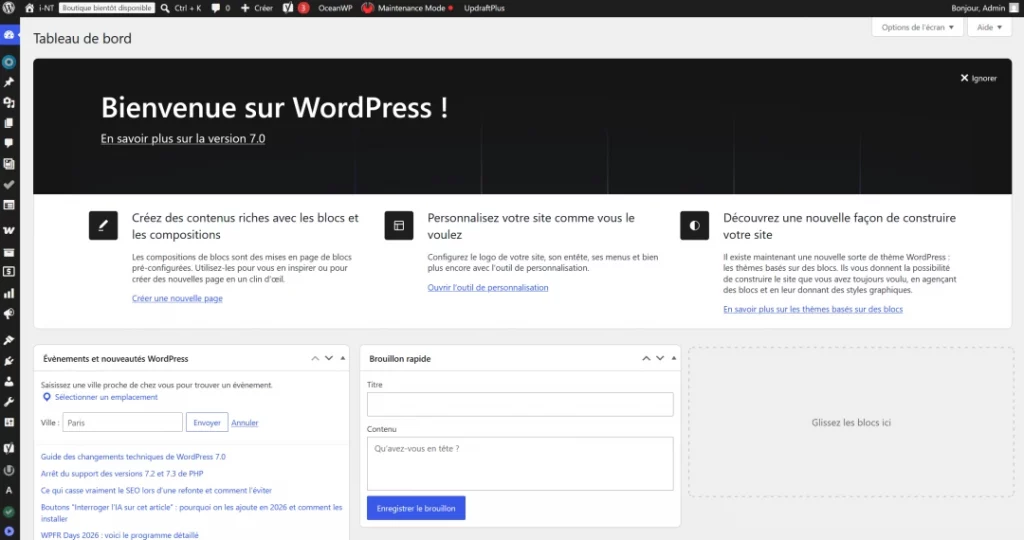
Task: Click the location pin icon
Action: click(46, 397)
